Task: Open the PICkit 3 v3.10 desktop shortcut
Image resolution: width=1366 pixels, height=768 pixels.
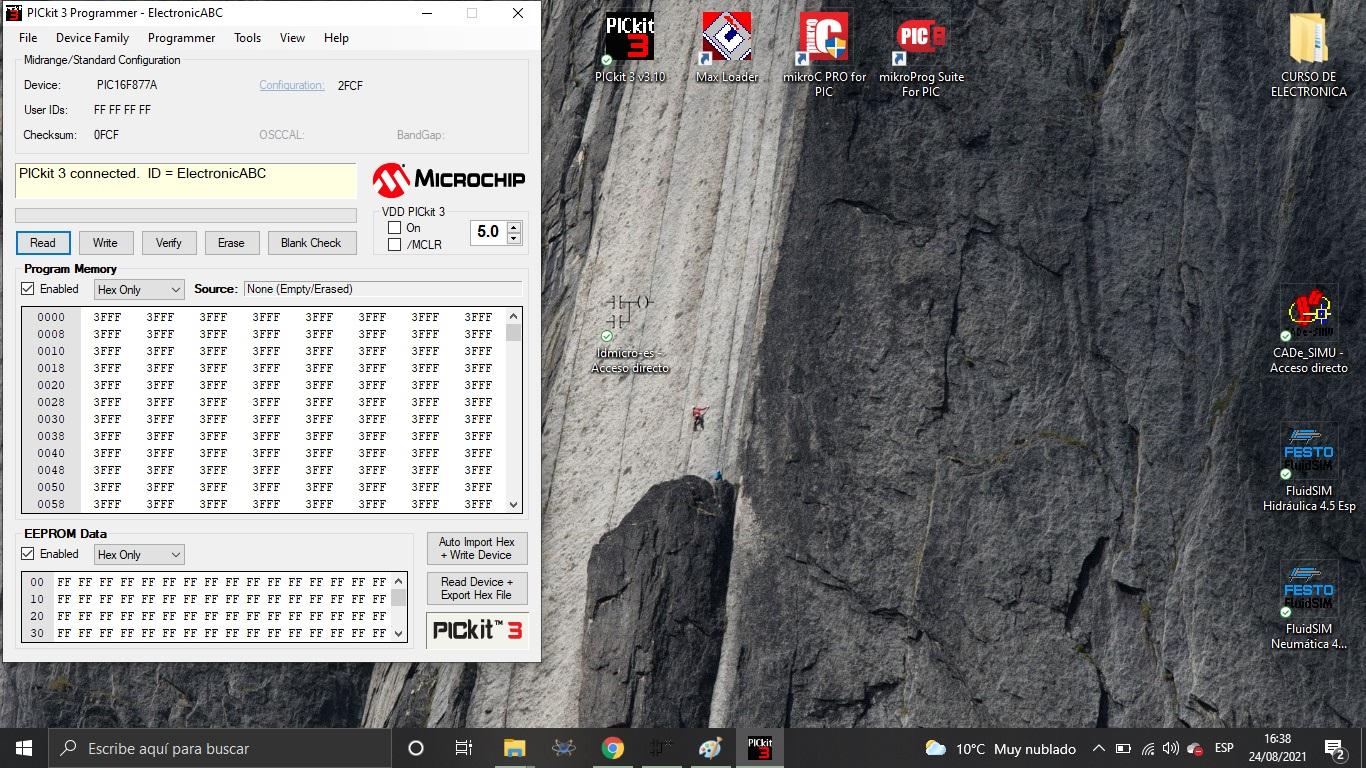Action: (629, 47)
